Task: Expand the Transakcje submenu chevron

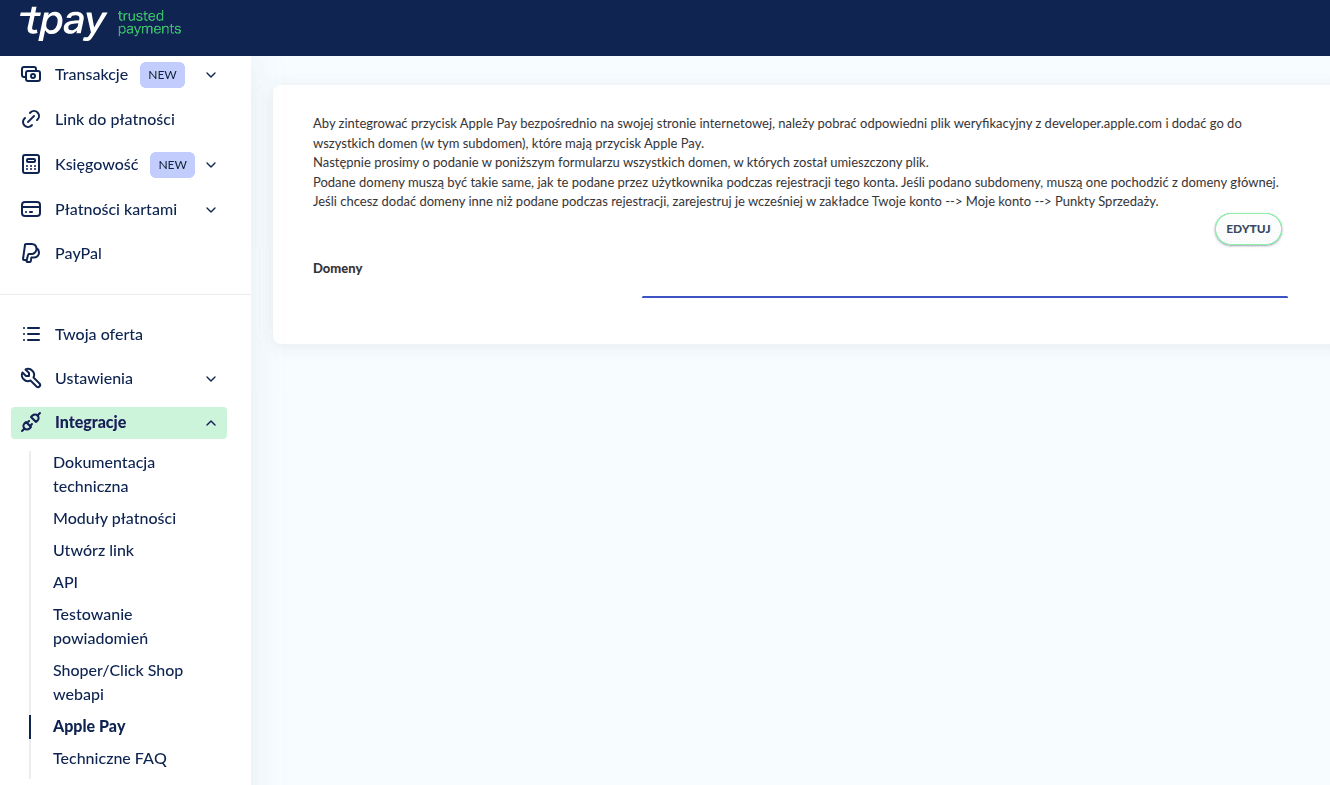Action: pyautogui.click(x=211, y=75)
